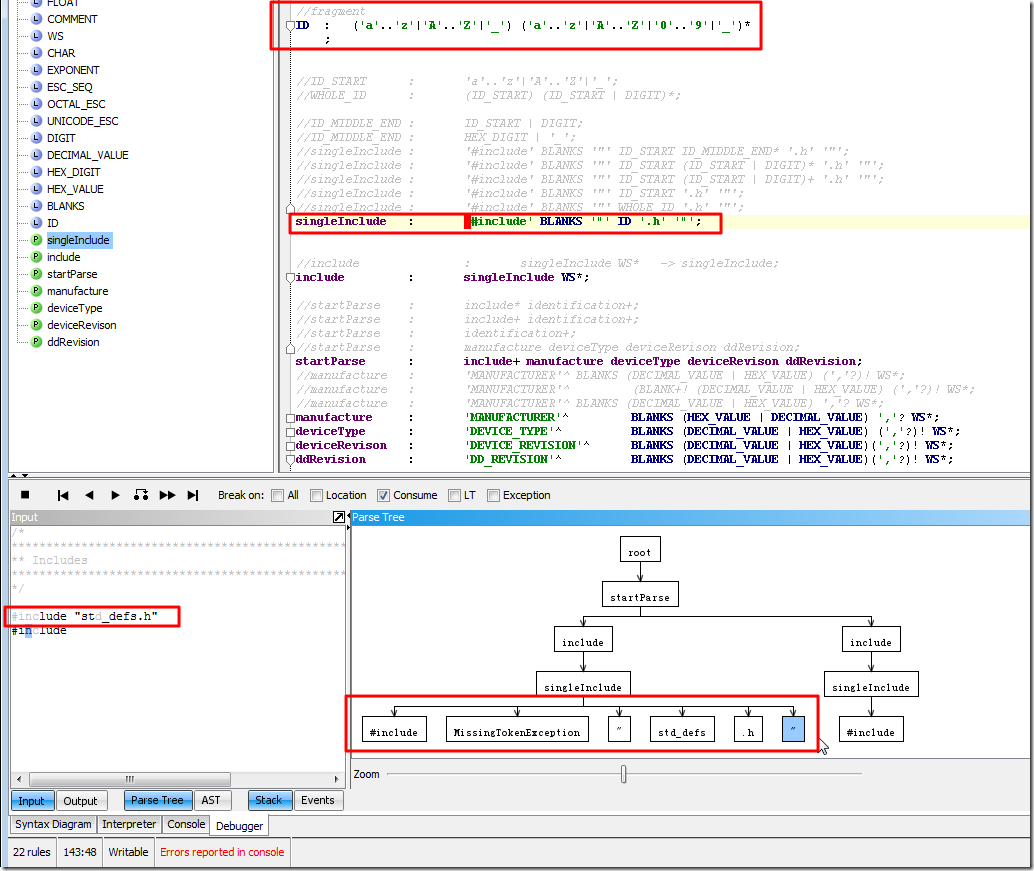1034x871 pixels.
Task: Toggle the deviceType rule fold marker
Action: click(290, 432)
